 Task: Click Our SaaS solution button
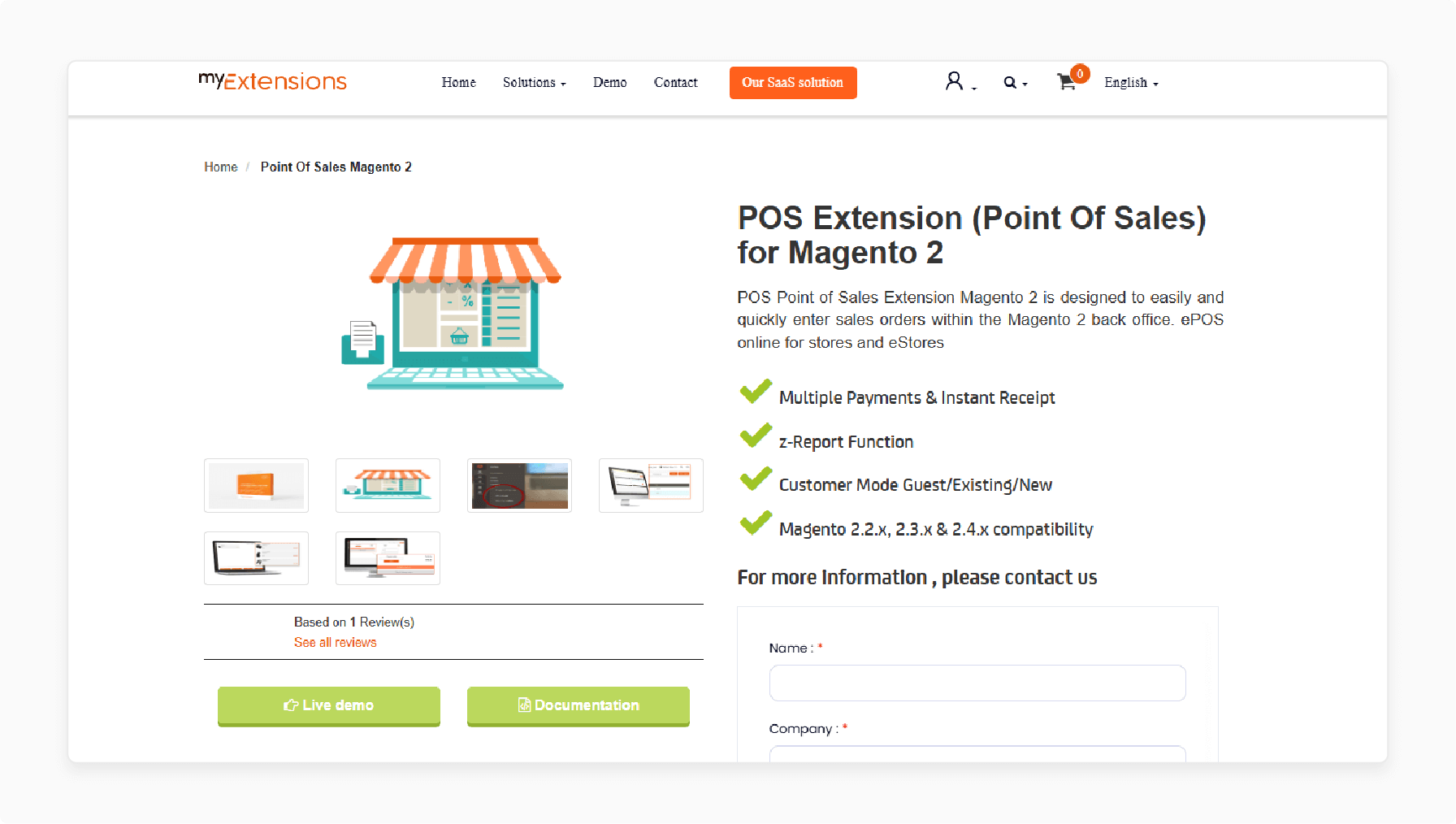coord(793,83)
